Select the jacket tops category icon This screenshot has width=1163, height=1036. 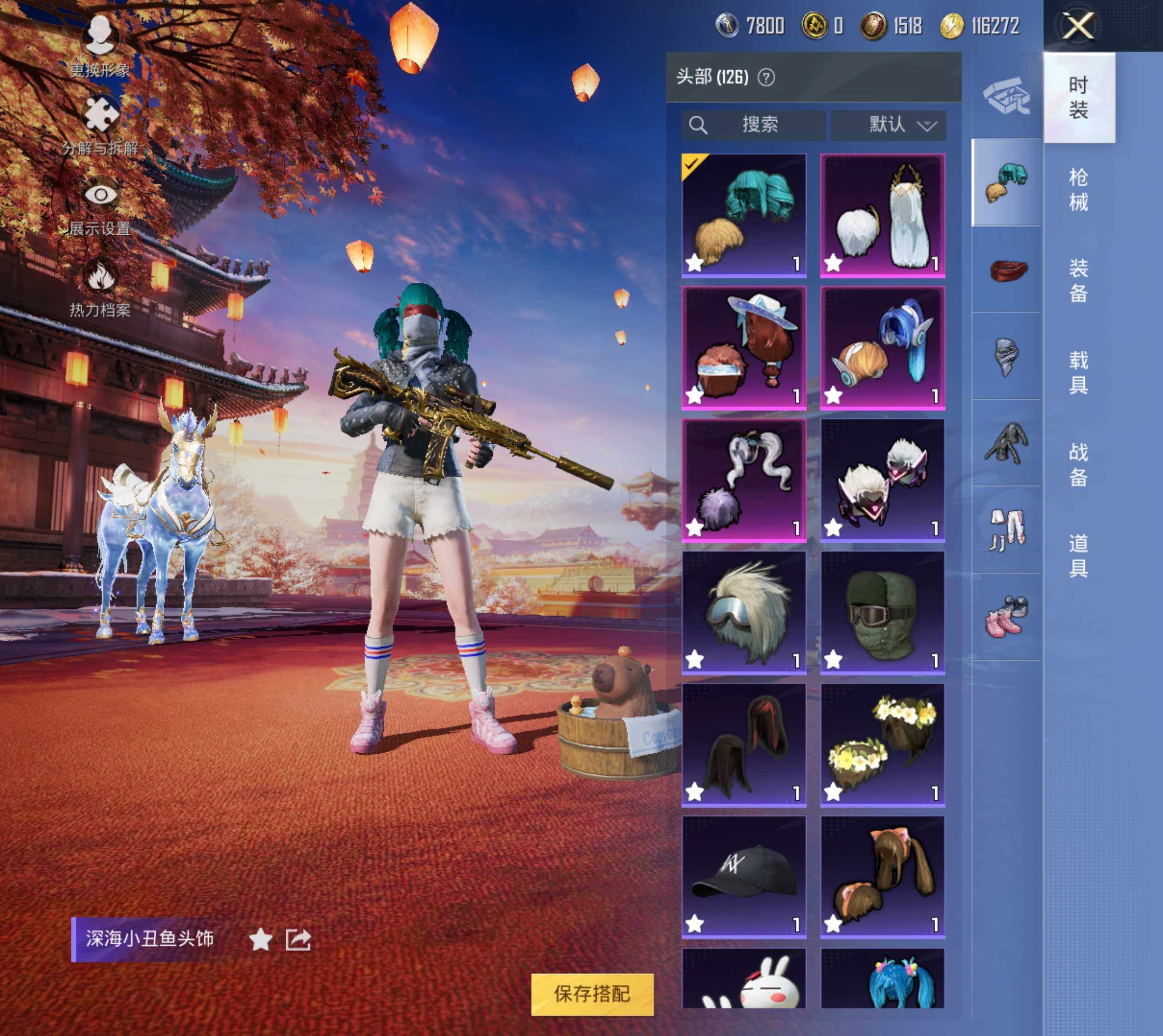1006,443
